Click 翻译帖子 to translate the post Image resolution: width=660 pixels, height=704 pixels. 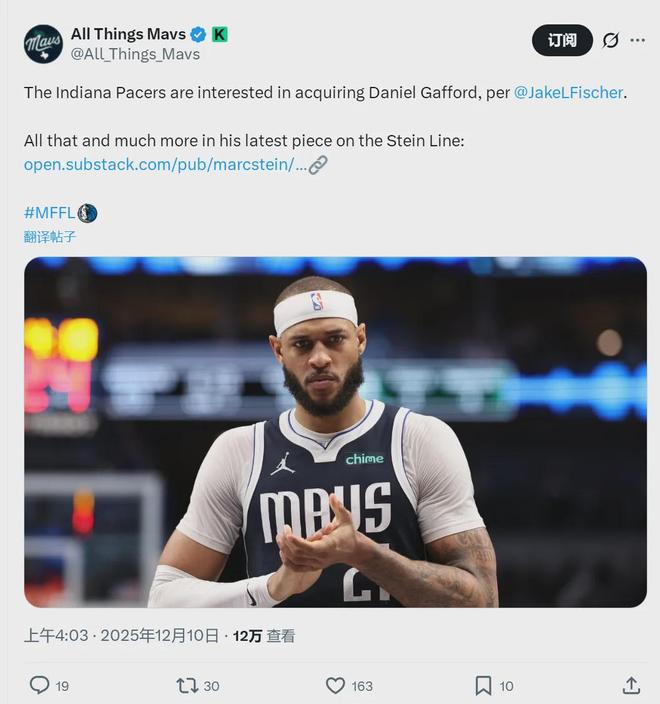click(50, 237)
